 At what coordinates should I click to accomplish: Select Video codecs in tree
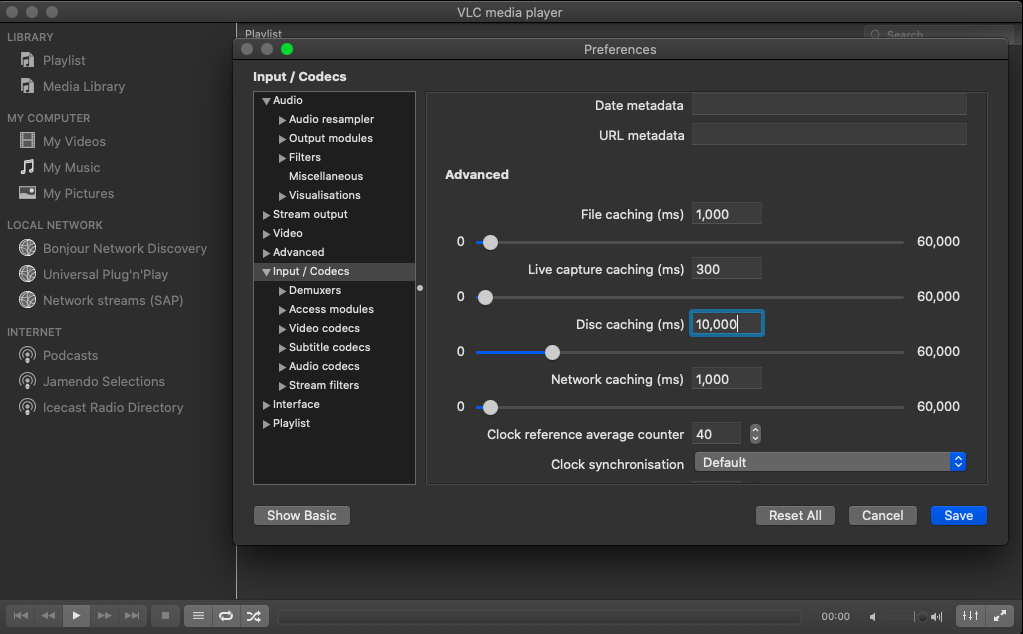coord(324,328)
